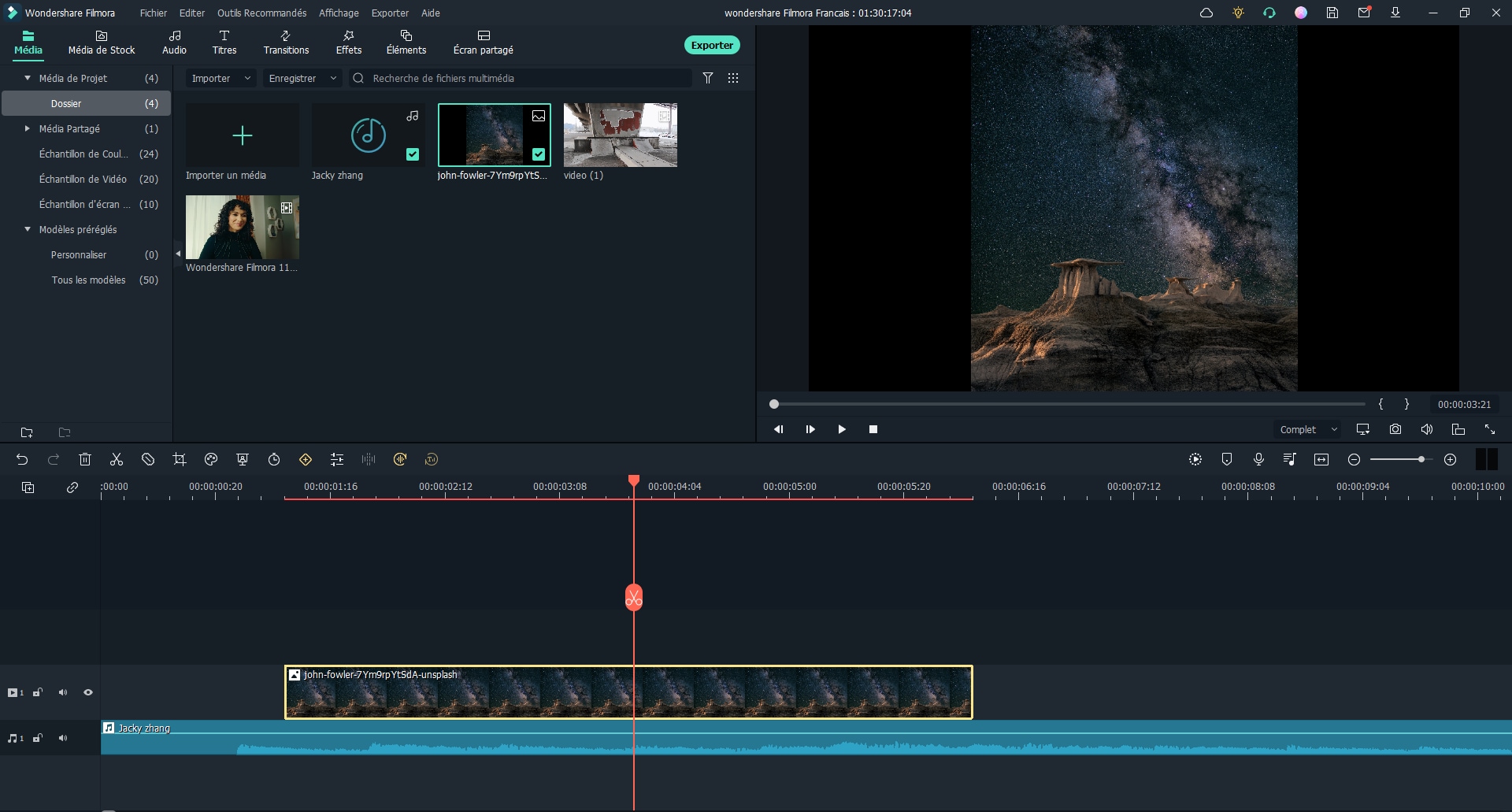
Task: Click the cloud icon in title bar
Action: [1206, 13]
